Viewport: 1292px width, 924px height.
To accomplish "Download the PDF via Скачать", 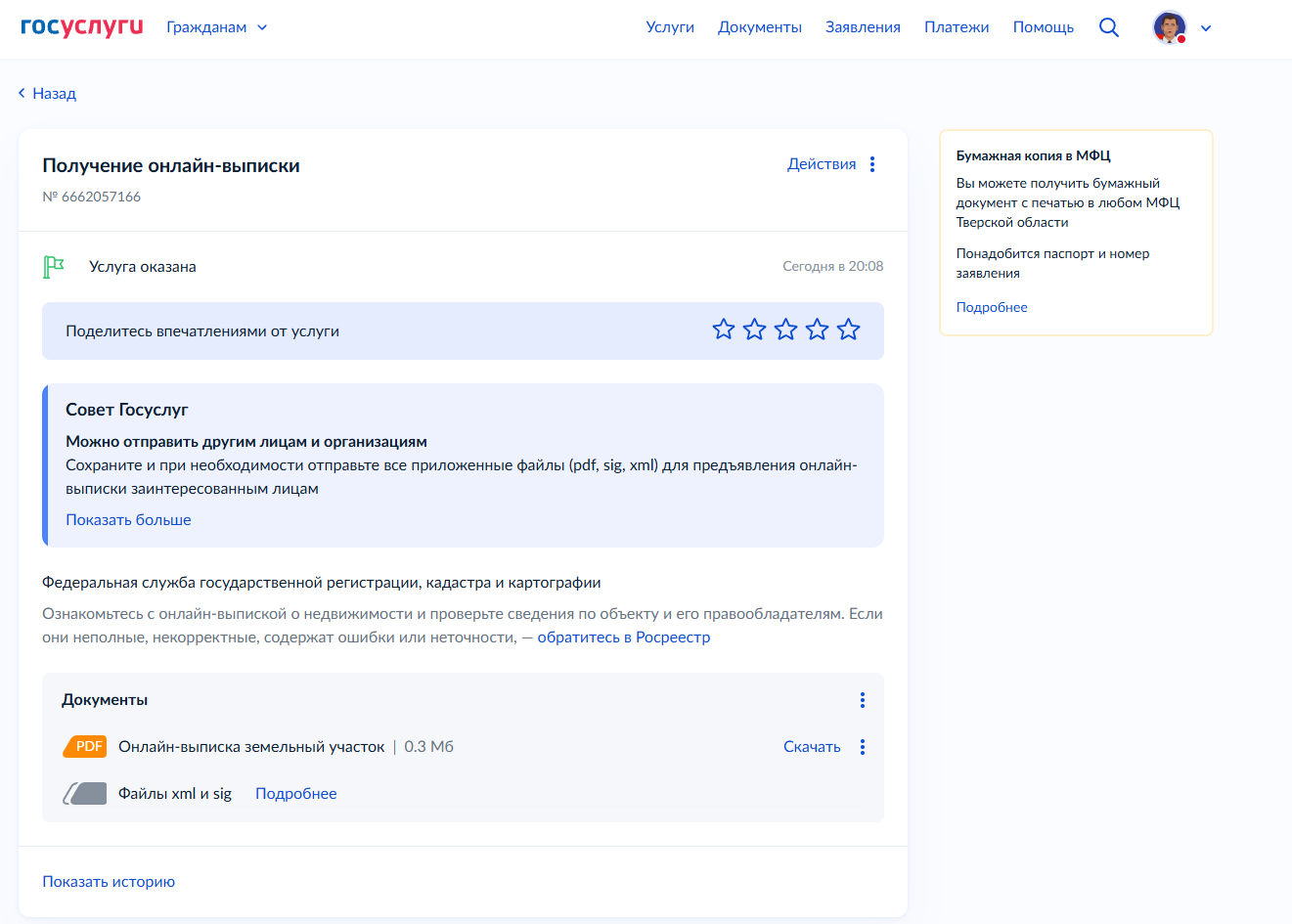I will pos(812,747).
